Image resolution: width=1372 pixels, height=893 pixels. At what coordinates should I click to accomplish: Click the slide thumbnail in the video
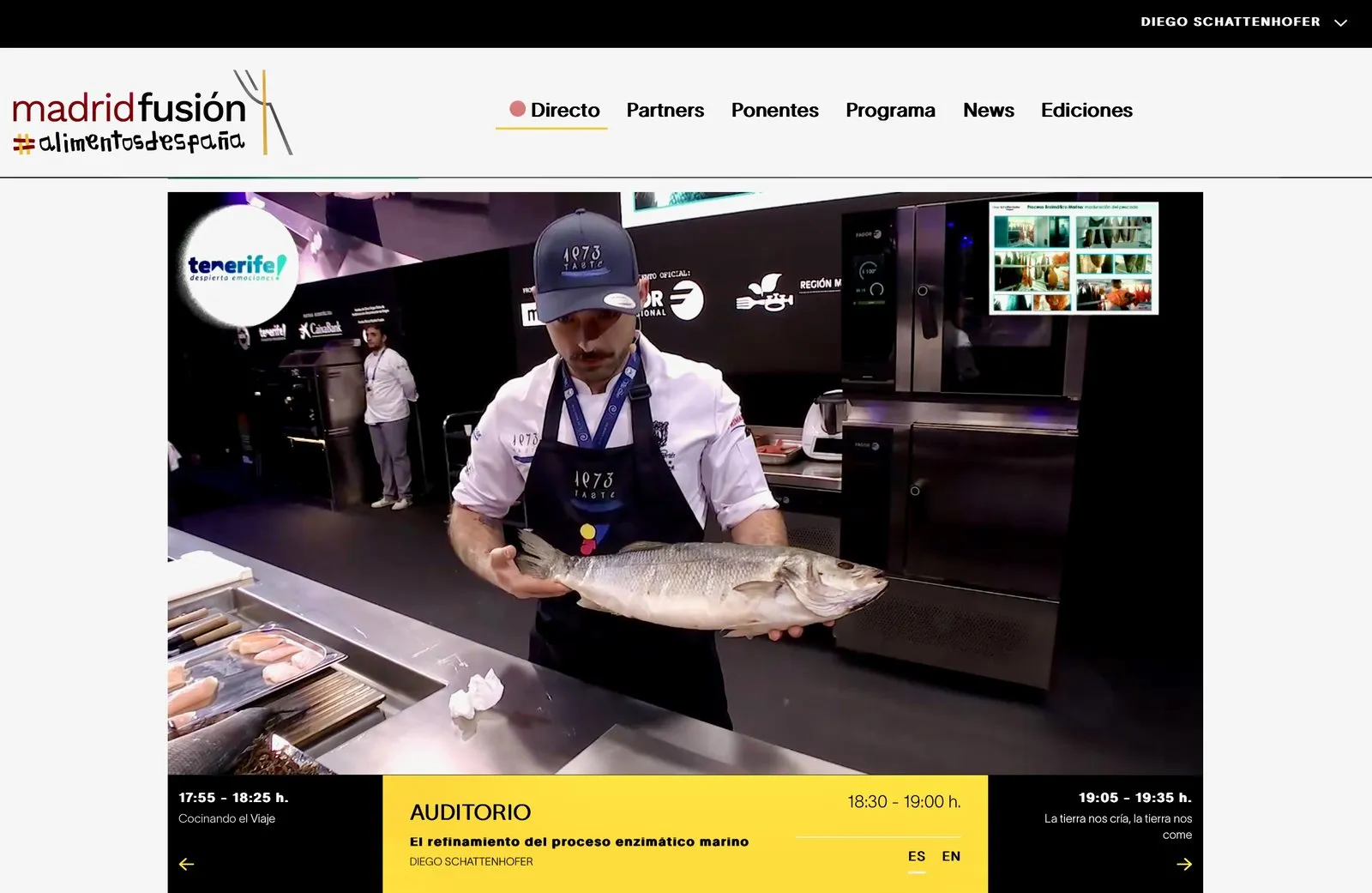[x=1074, y=258]
